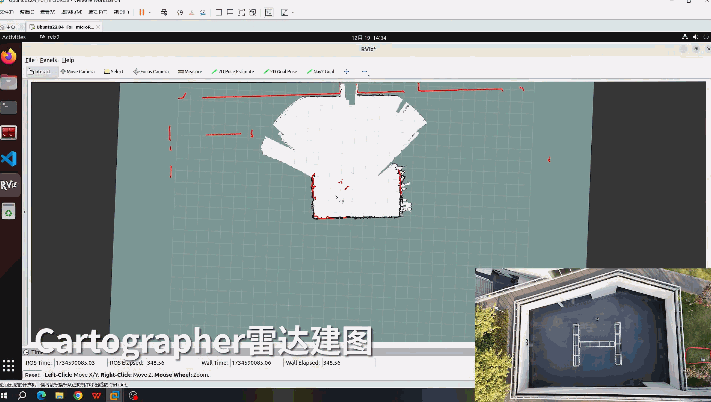Click VMware take snapshot icon
The width and height of the screenshot is (711, 402).
click(x=180, y=12)
